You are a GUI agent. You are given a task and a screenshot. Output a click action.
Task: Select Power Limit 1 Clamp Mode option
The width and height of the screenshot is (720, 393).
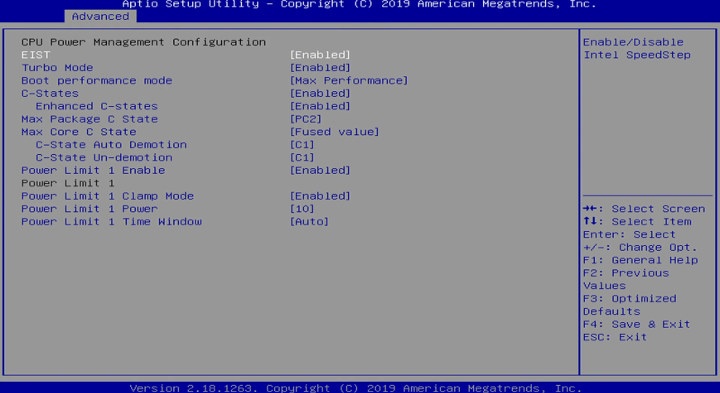tap(107, 196)
